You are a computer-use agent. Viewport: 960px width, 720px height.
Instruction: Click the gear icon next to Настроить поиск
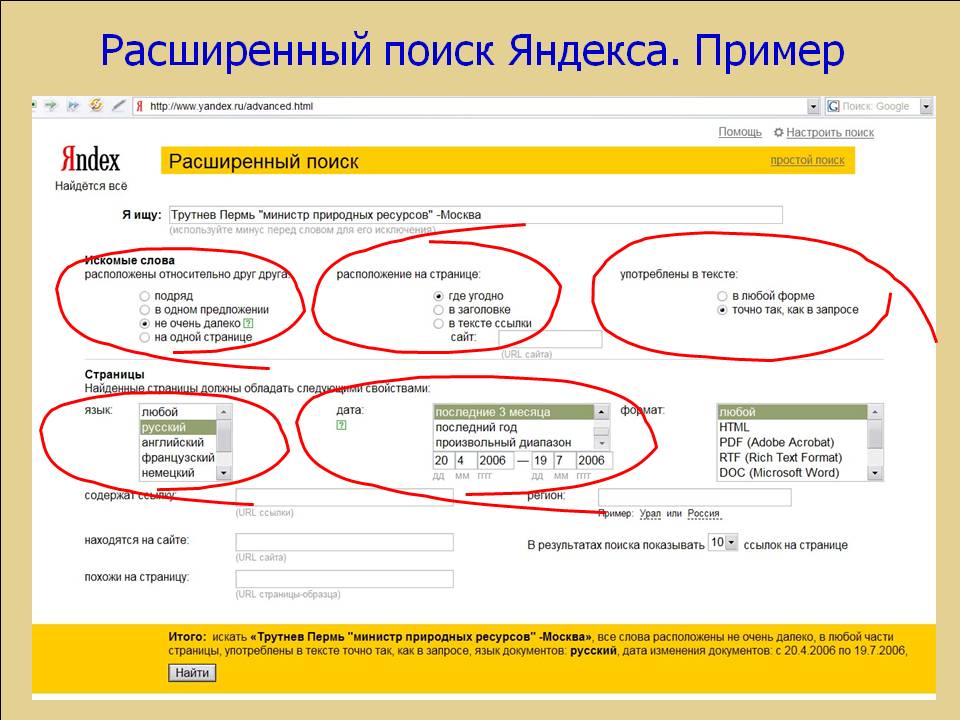(778, 132)
